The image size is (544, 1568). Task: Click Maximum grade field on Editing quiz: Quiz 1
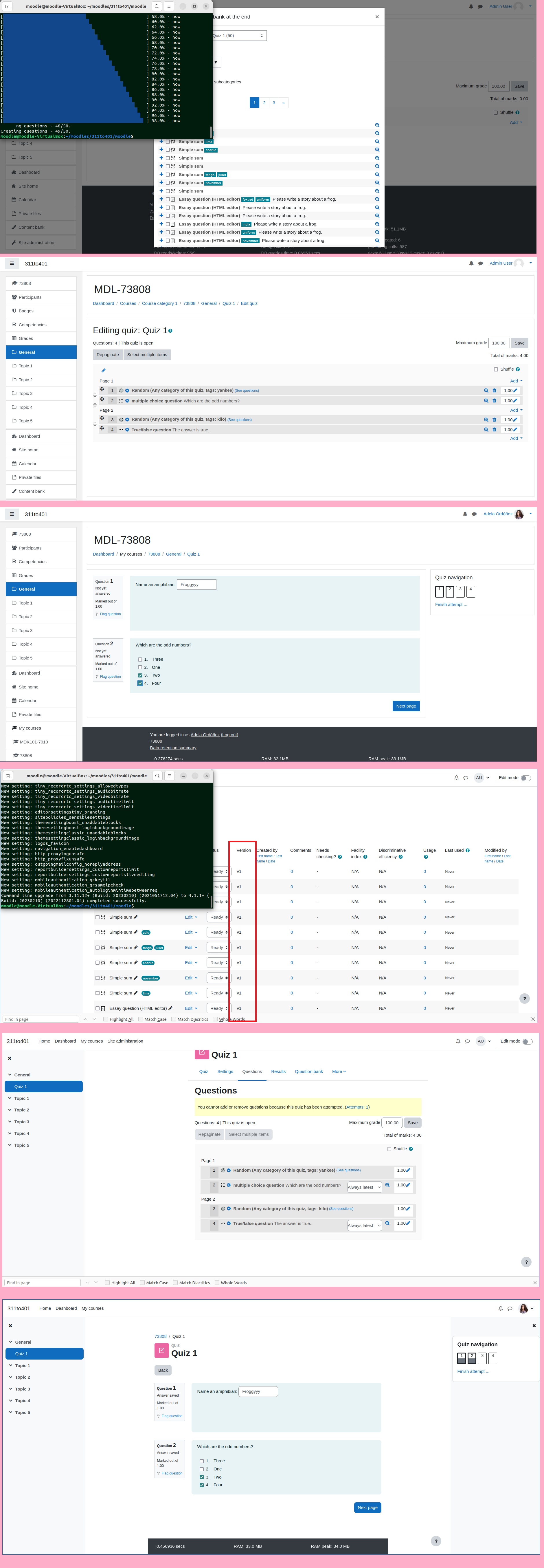point(498,343)
